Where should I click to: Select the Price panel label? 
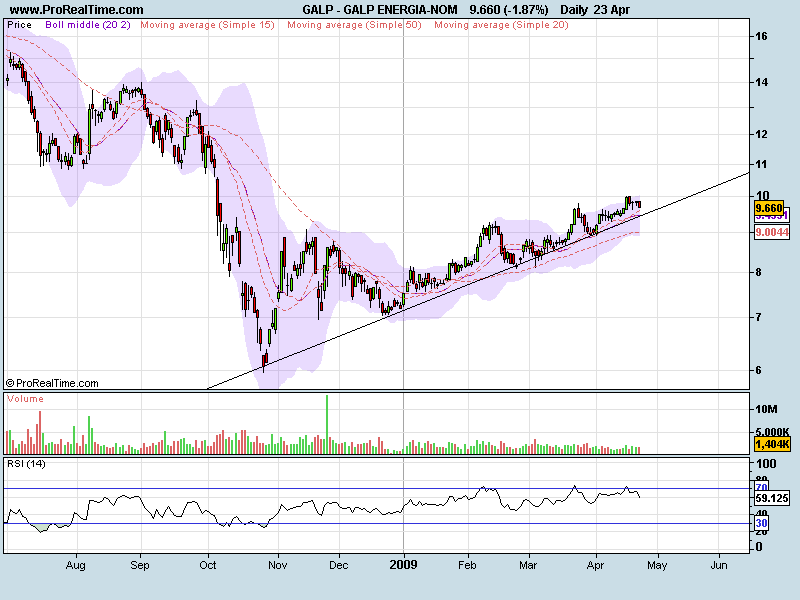click(x=19, y=25)
